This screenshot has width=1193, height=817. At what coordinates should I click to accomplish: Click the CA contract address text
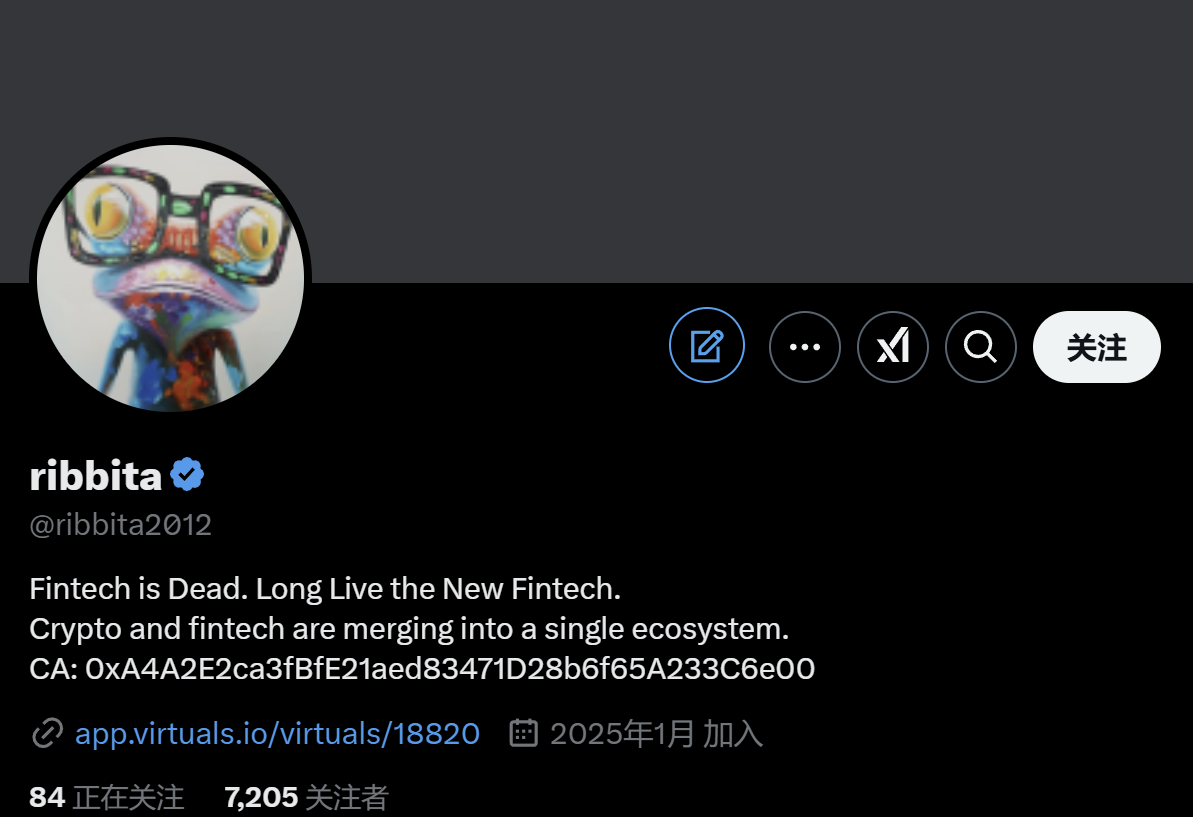pos(450,668)
